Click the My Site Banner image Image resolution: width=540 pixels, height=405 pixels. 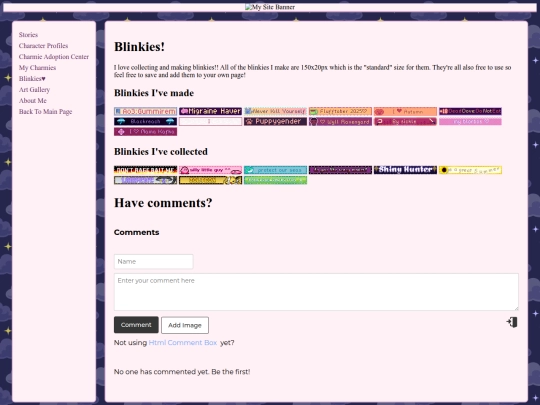[x=270, y=7]
